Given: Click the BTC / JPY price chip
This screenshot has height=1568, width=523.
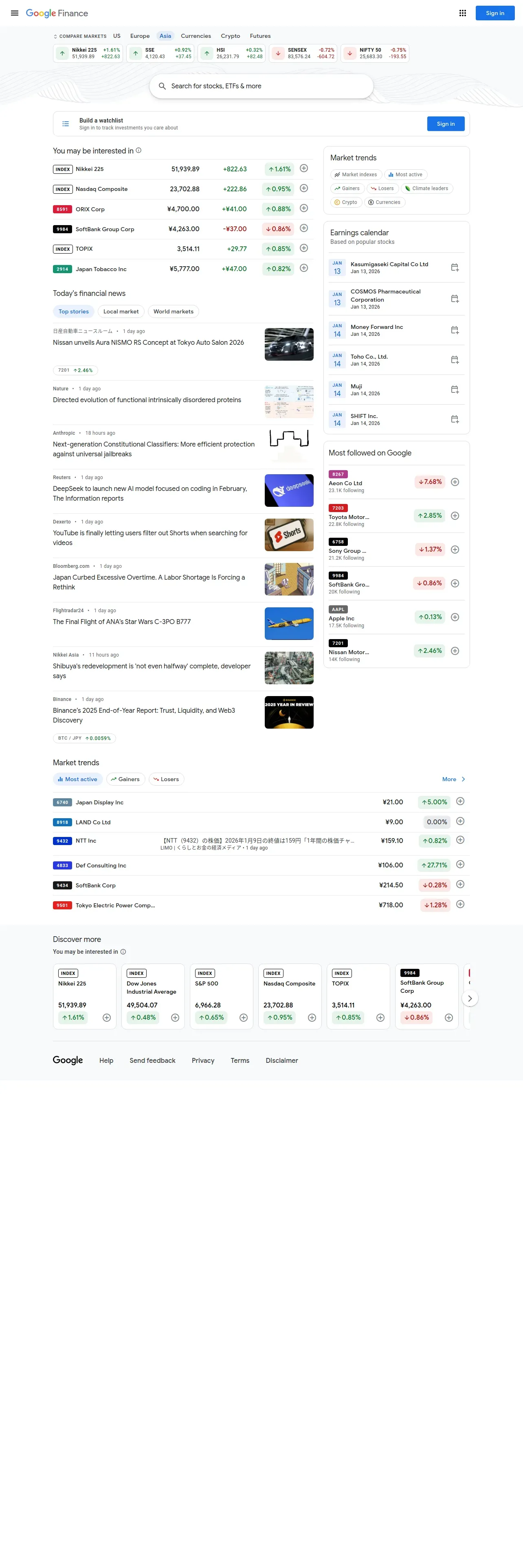Looking at the screenshot, I should click(85, 738).
